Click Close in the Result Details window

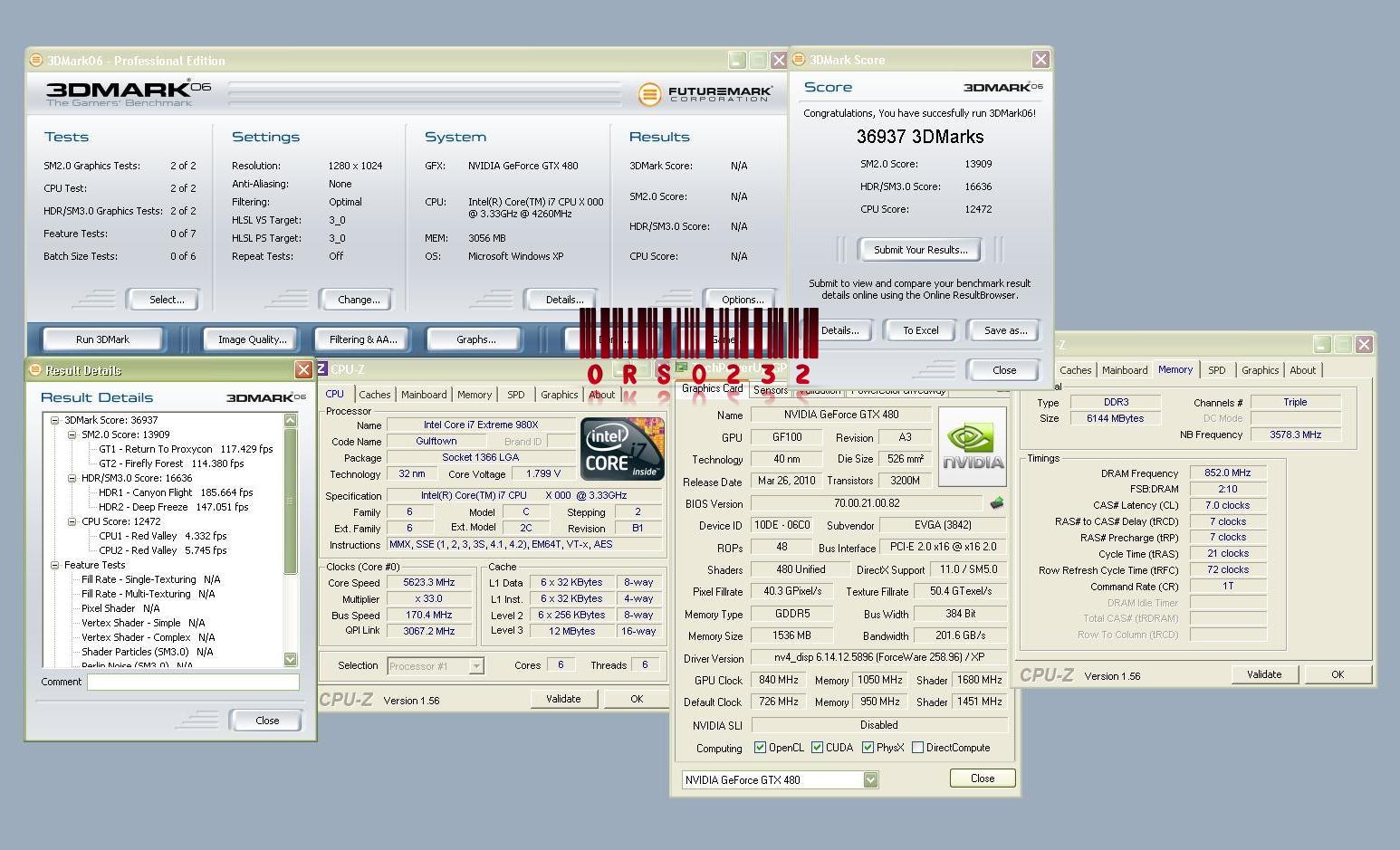coord(267,721)
